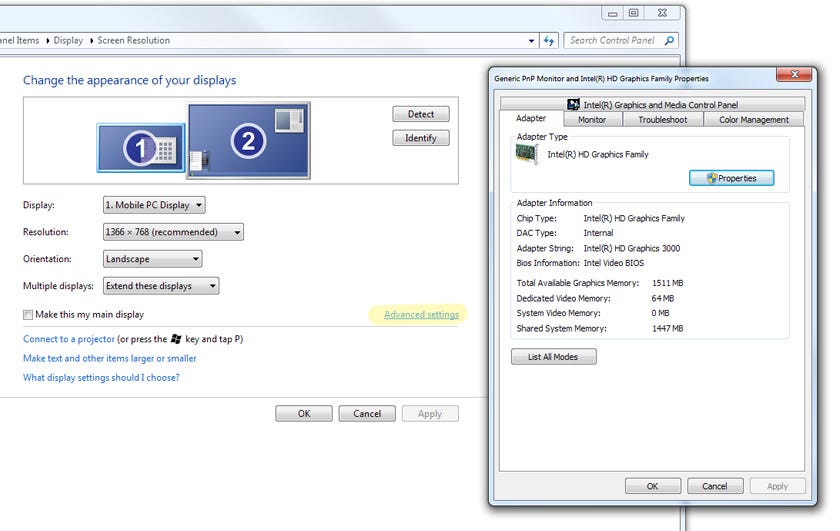Open the Multiple displays dropdown

tap(161, 286)
